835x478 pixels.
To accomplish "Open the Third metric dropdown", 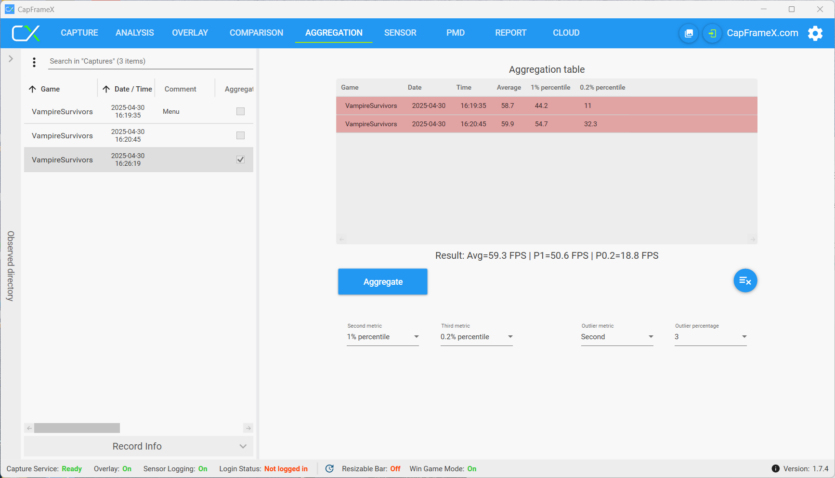I will 477,337.
